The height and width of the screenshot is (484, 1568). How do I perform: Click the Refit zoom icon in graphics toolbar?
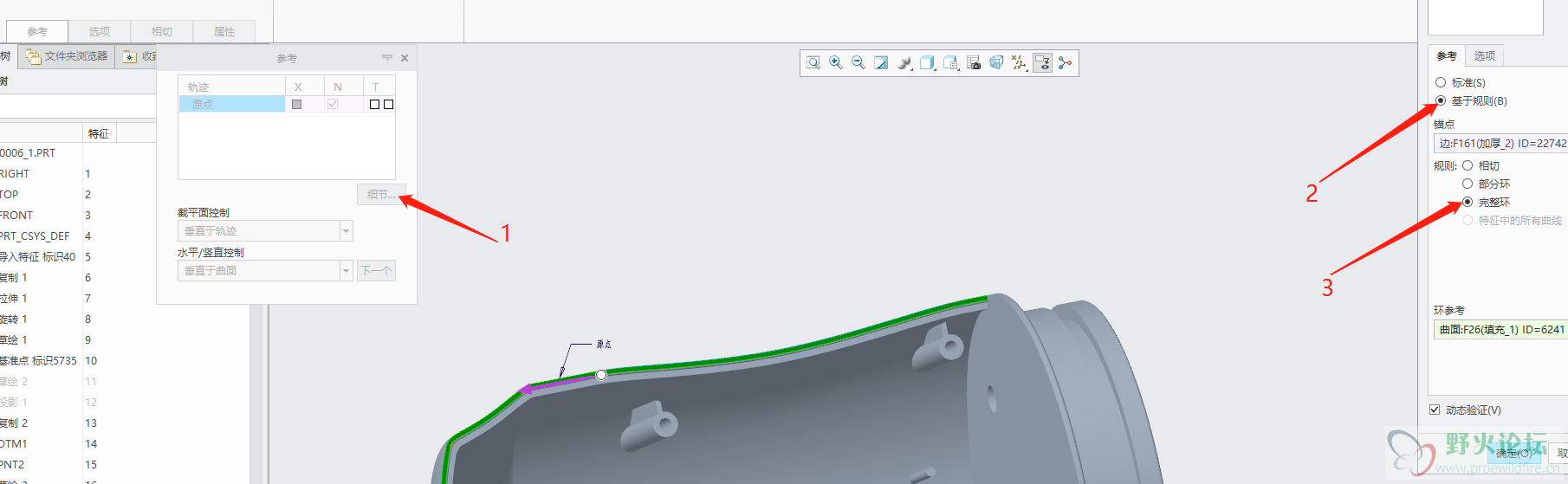point(813,62)
